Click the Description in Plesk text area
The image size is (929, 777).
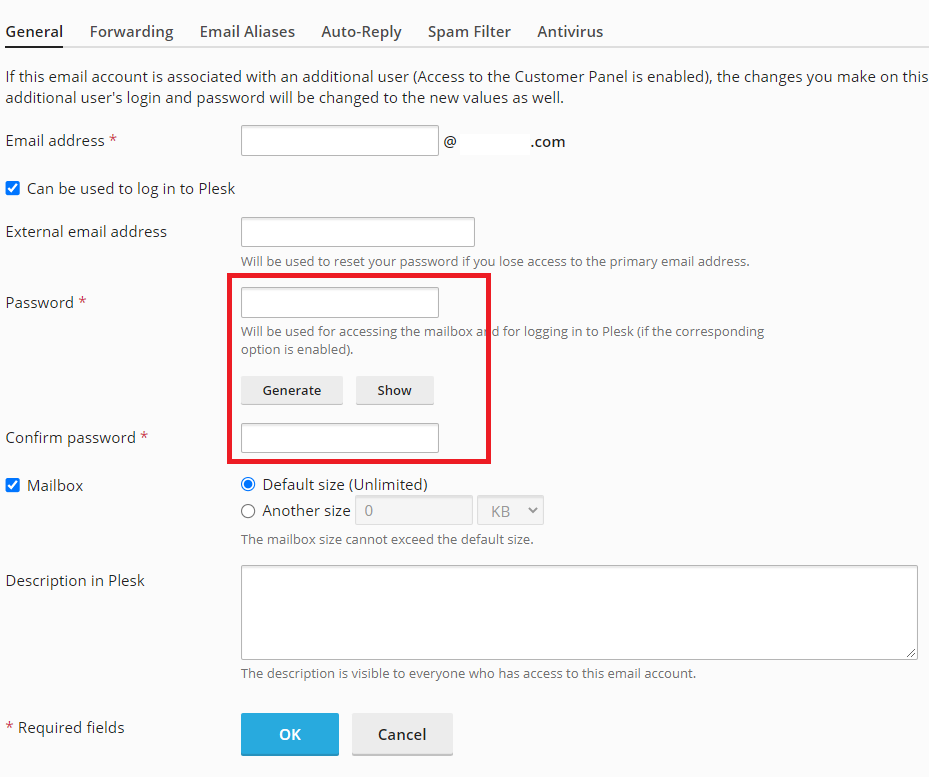pos(579,612)
